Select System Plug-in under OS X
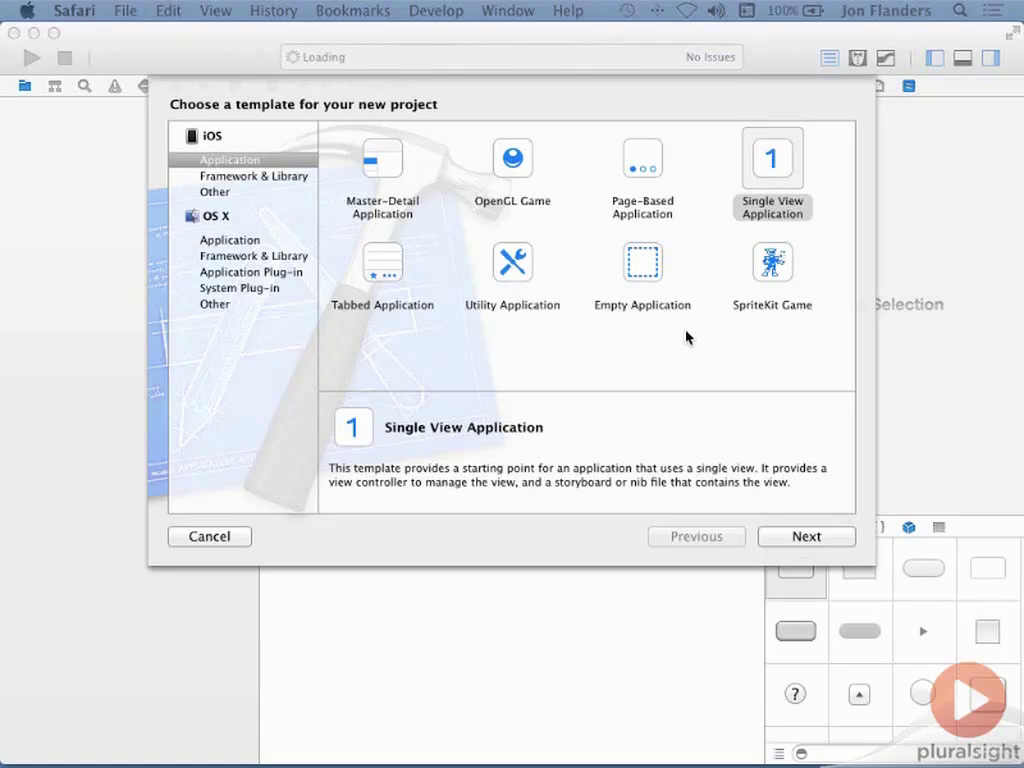Viewport: 1024px width, 768px height. click(239, 288)
